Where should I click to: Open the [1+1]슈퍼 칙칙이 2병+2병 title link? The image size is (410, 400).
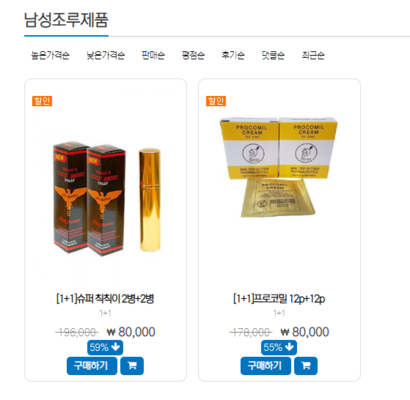[x=105, y=299]
